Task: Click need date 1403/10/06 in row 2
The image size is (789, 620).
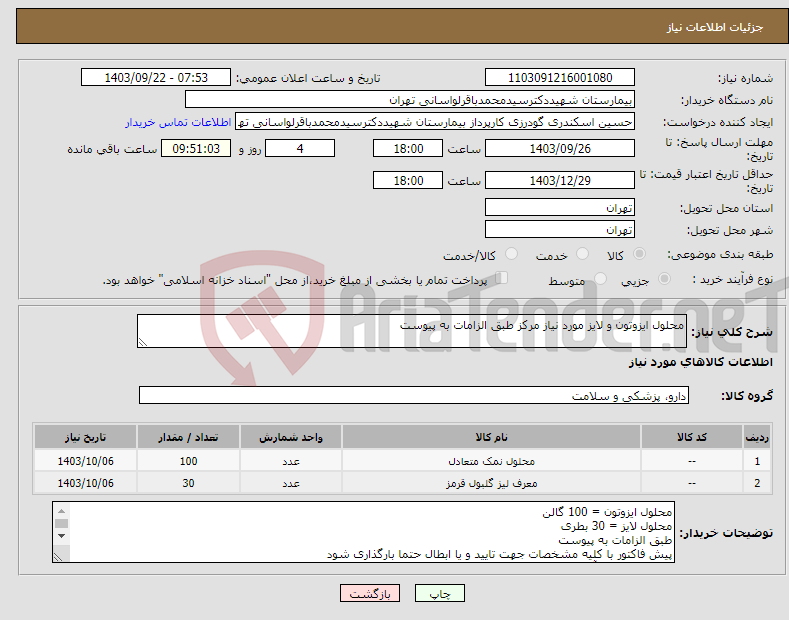Action: click(86, 483)
